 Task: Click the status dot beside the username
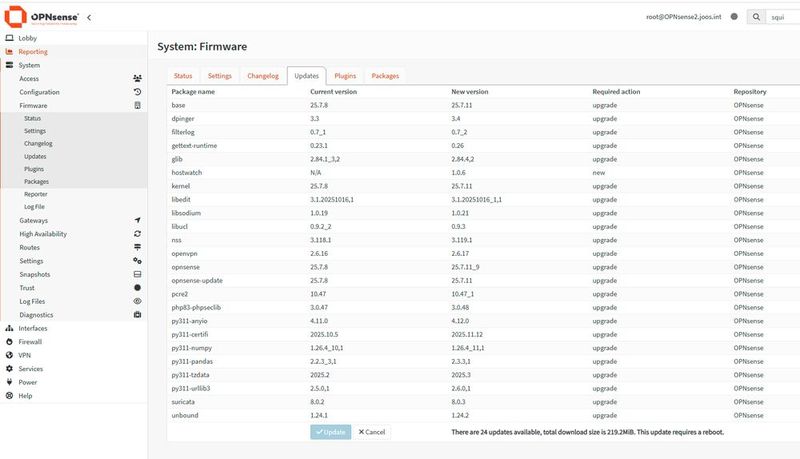click(x=734, y=16)
